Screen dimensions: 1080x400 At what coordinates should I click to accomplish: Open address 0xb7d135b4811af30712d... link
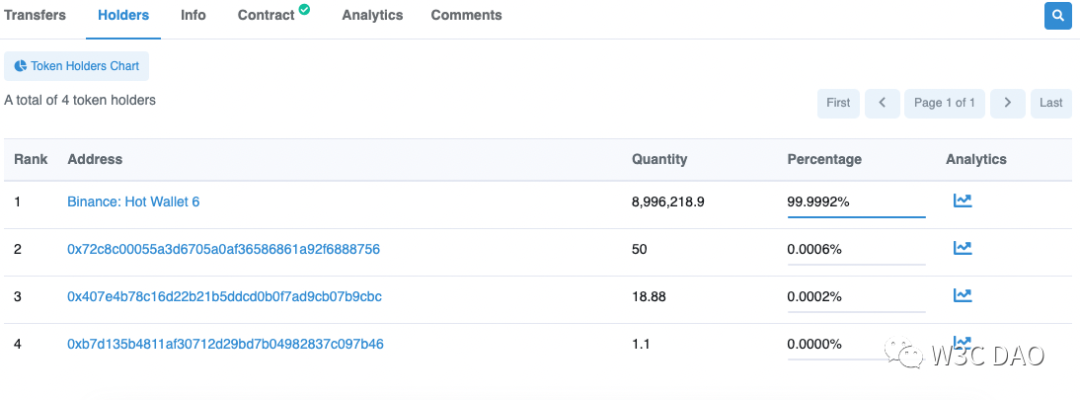(x=225, y=344)
